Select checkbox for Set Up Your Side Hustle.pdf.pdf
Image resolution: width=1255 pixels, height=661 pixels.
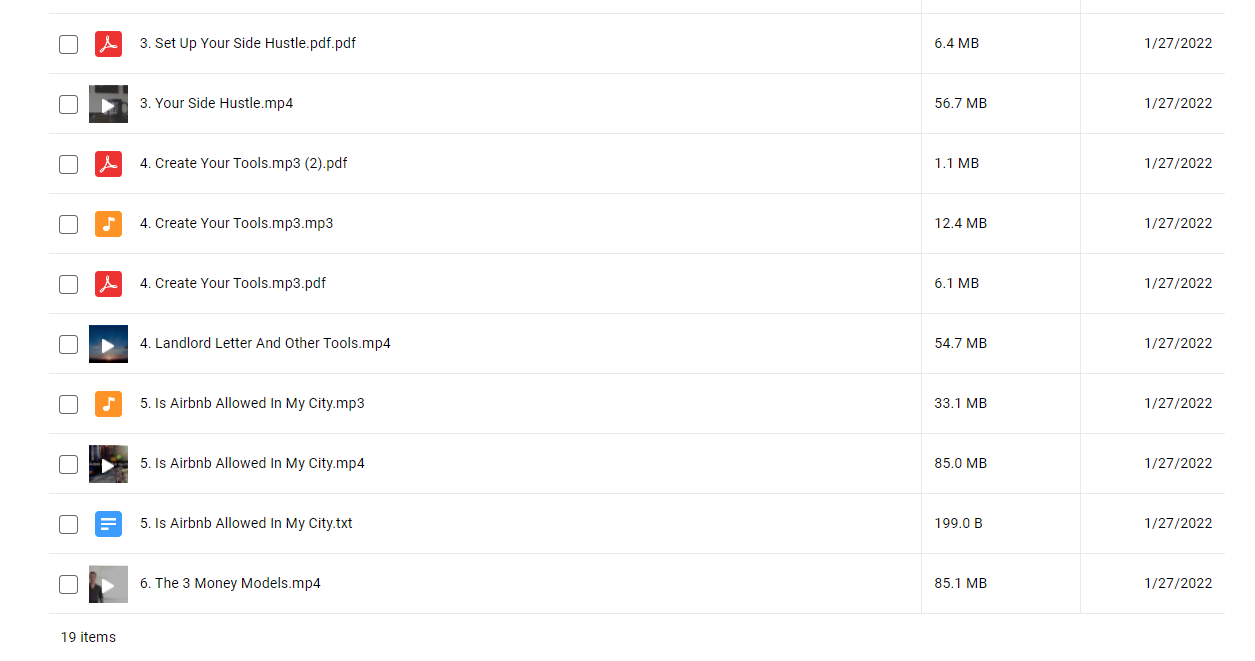[68, 44]
